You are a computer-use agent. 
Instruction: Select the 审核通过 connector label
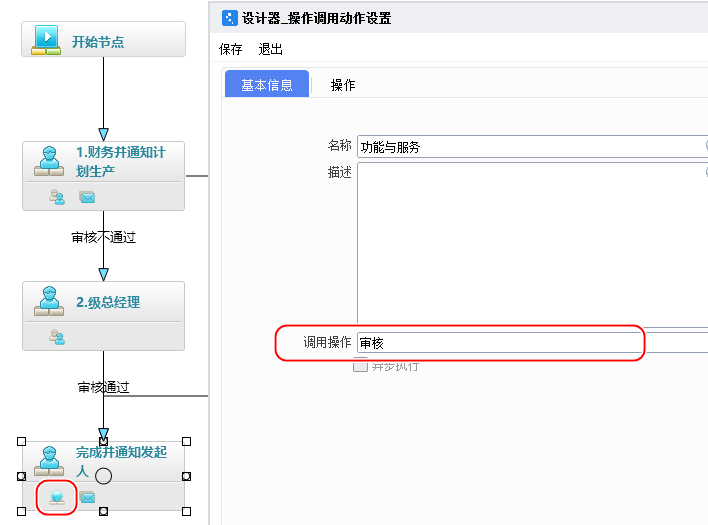pos(103,387)
